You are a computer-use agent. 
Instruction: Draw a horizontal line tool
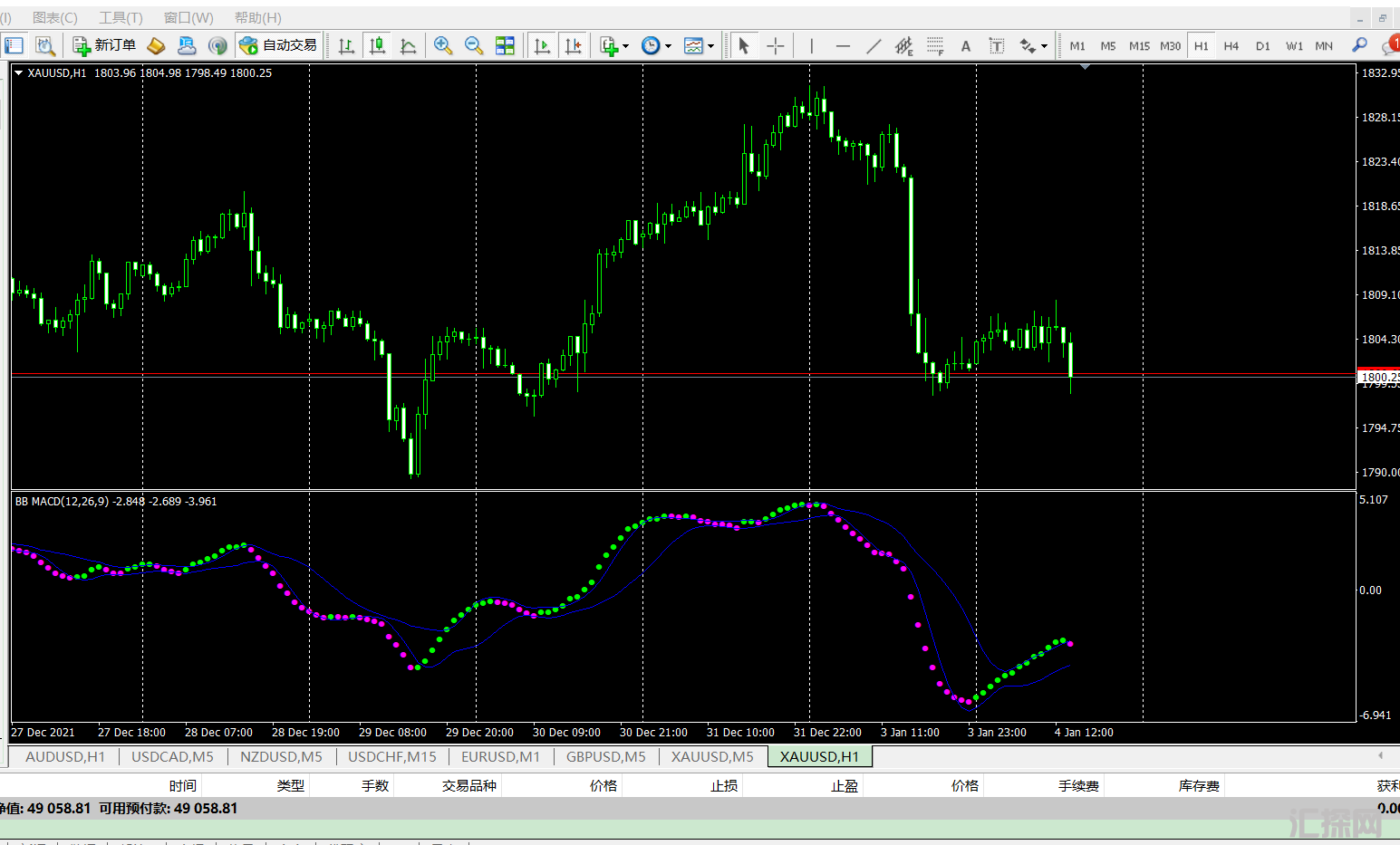[x=843, y=45]
